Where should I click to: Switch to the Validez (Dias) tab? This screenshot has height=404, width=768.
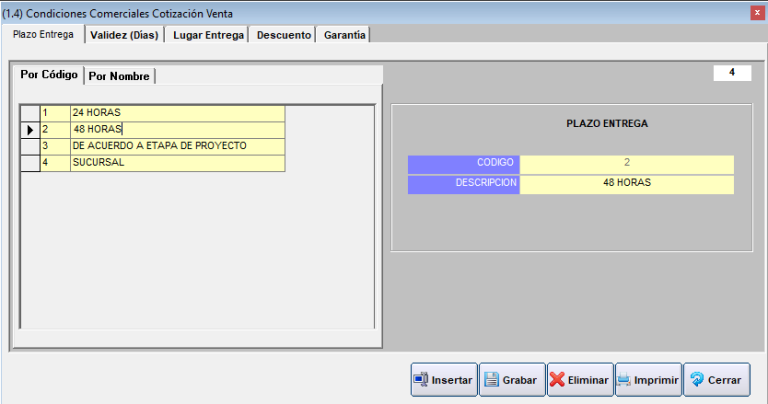[124, 34]
